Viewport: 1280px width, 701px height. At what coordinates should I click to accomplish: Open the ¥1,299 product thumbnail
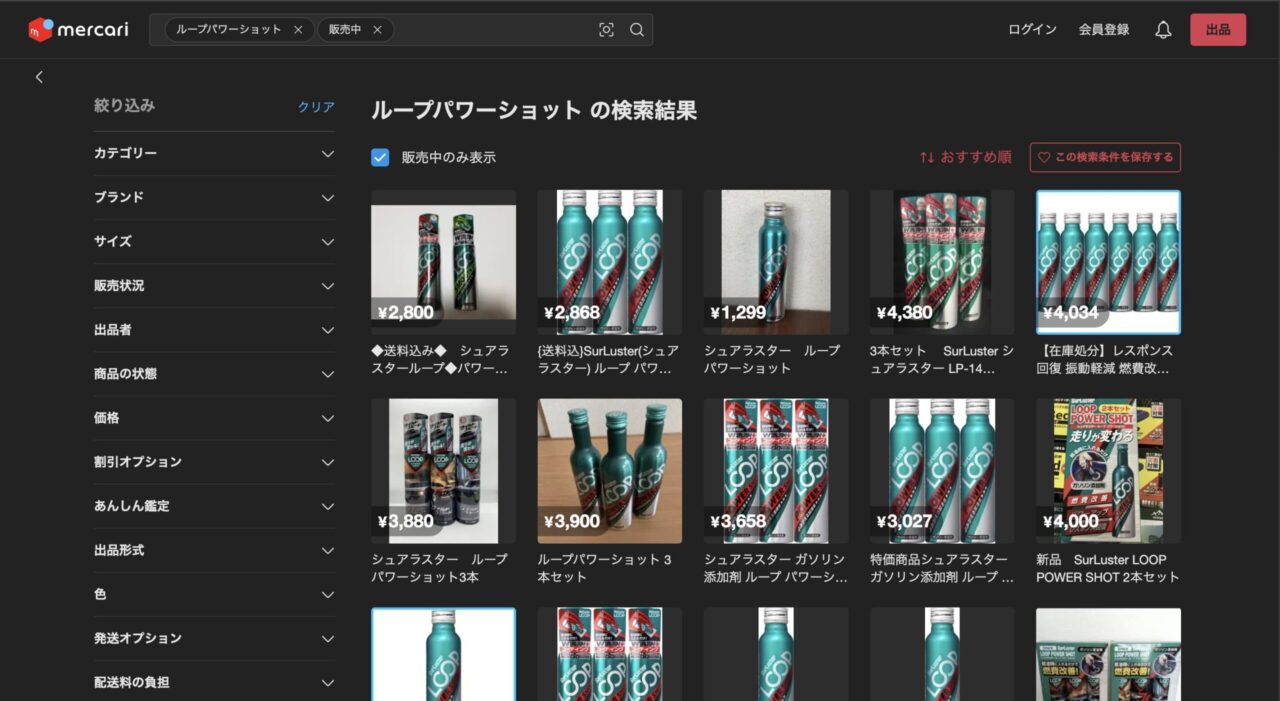(x=776, y=262)
